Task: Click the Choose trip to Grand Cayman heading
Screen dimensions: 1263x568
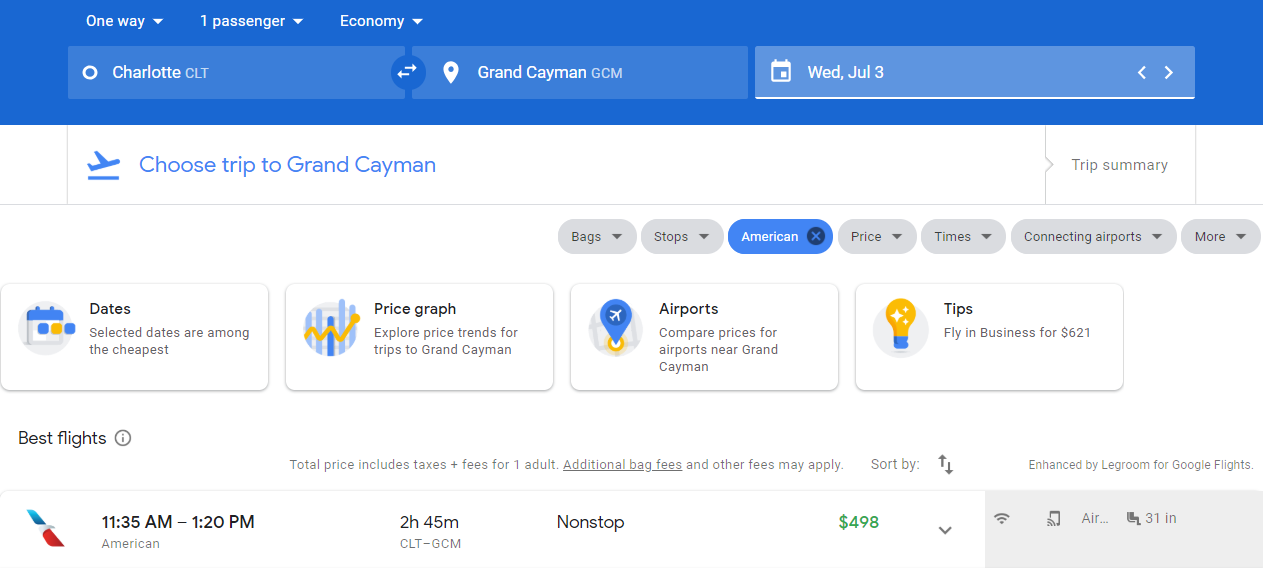Action: click(287, 165)
